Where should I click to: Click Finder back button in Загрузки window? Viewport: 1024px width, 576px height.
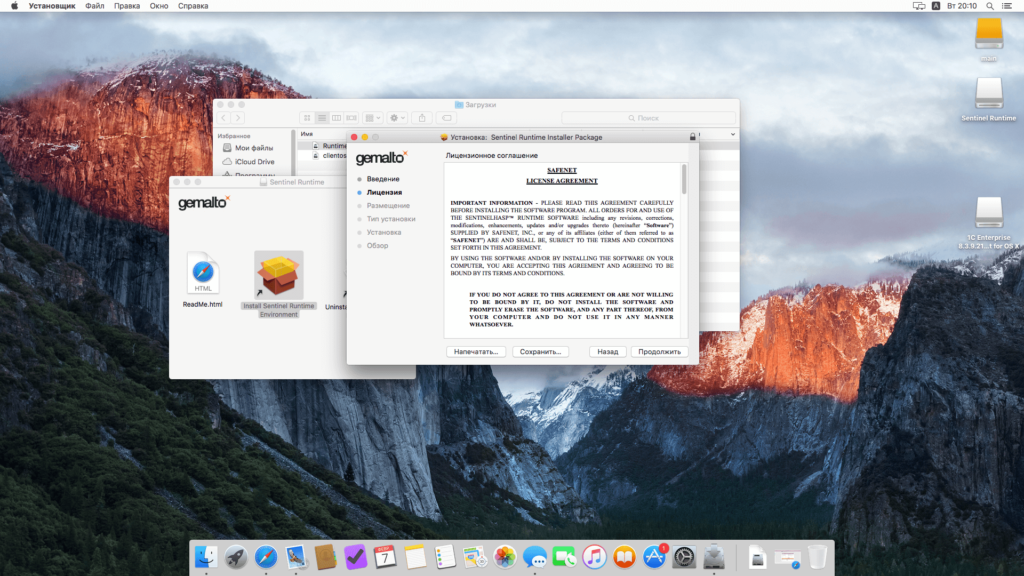tap(223, 118)
